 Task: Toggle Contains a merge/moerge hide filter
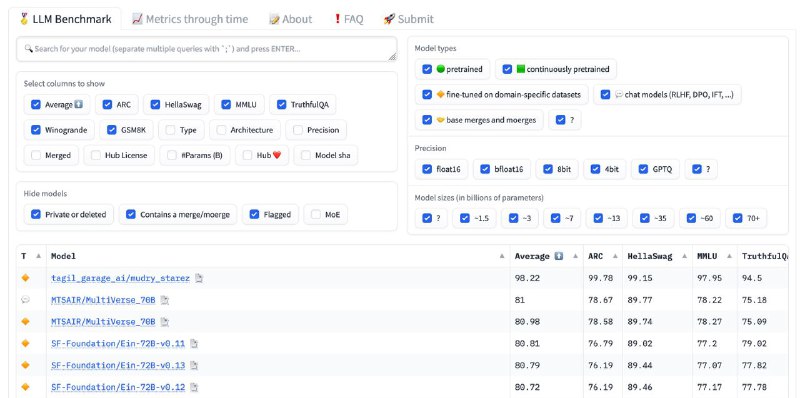click(x=131, y=214)
